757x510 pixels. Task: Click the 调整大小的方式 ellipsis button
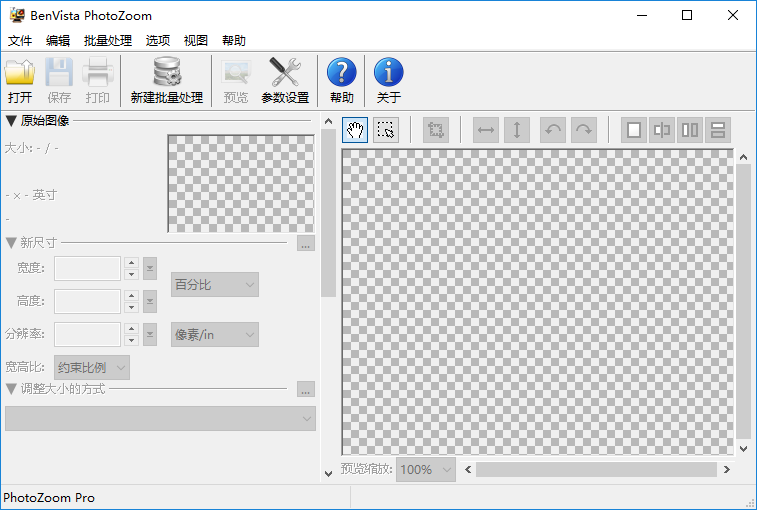pos(306,389)
